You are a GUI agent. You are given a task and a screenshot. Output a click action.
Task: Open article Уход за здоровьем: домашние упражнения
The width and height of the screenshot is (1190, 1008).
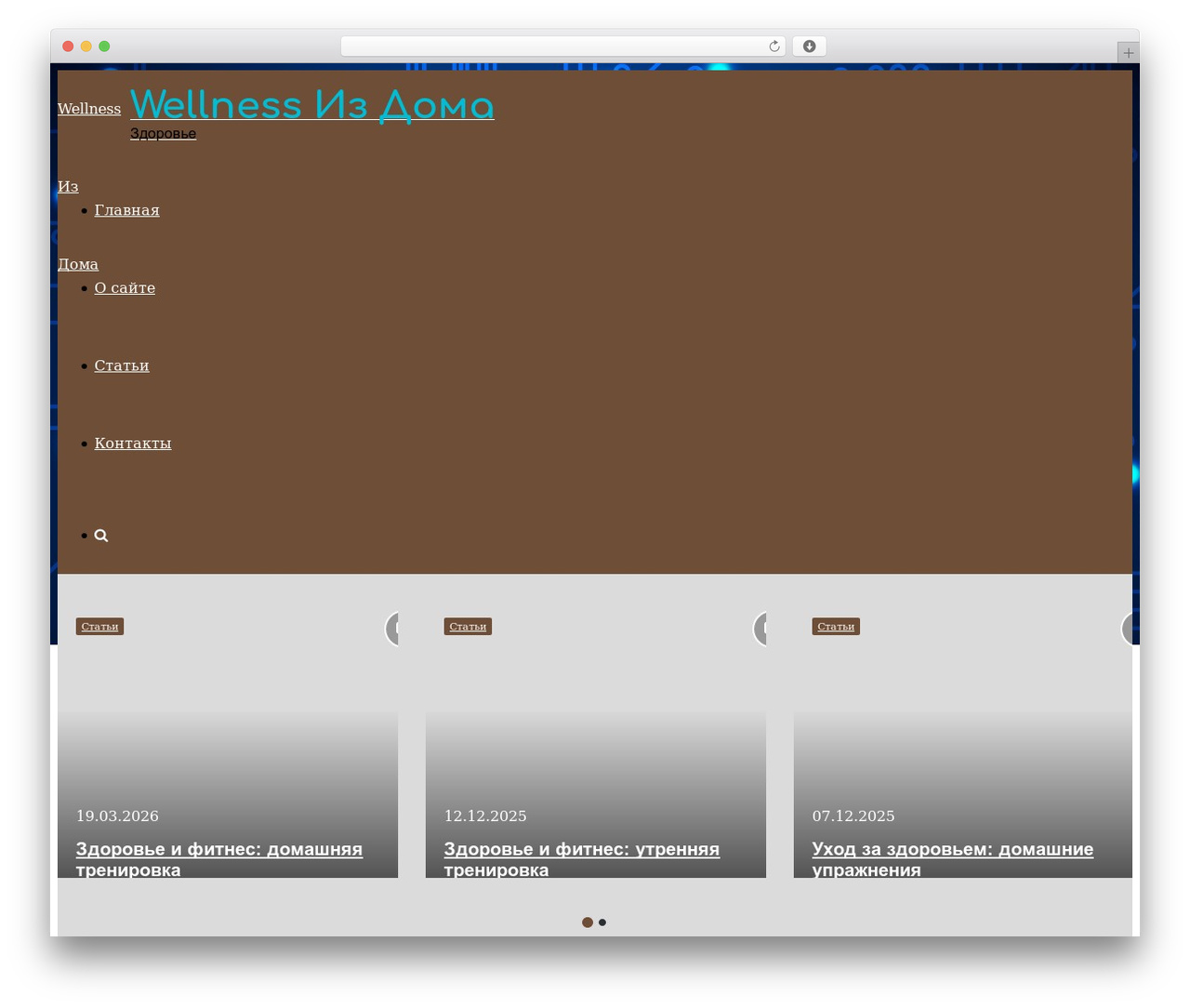953,859
